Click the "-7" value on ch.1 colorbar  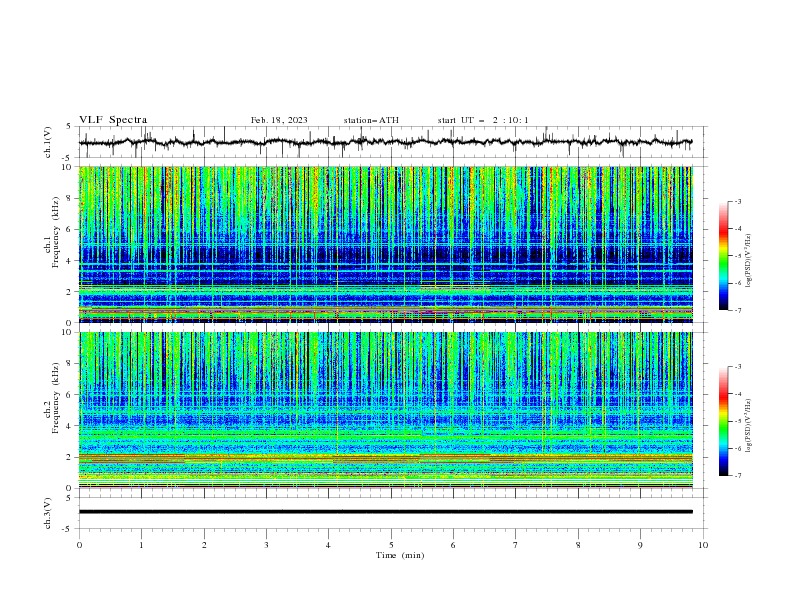click(738, 310)
